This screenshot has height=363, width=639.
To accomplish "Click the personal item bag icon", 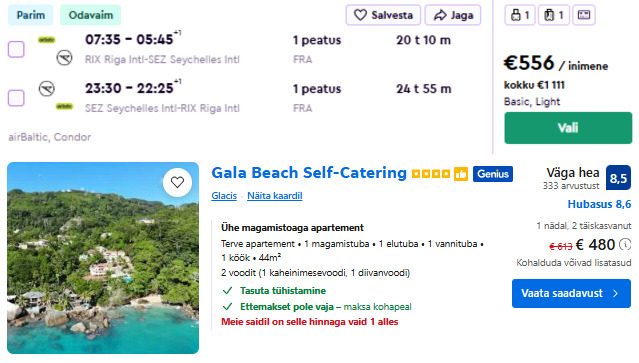I will [x=520, y=15].
